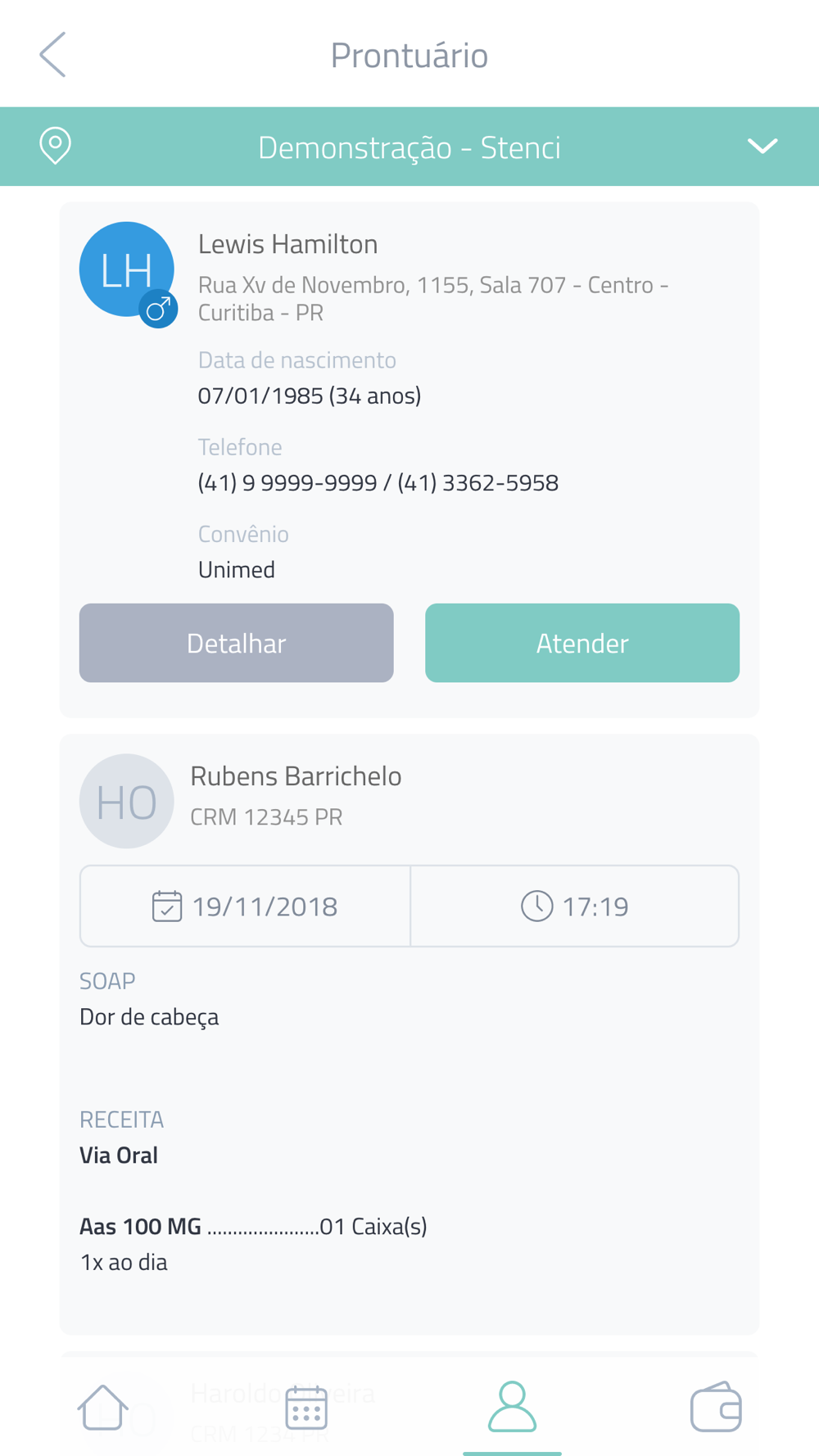819x1456 pixels.
Task: Tap the location pin icon
Action: [55, 146]
